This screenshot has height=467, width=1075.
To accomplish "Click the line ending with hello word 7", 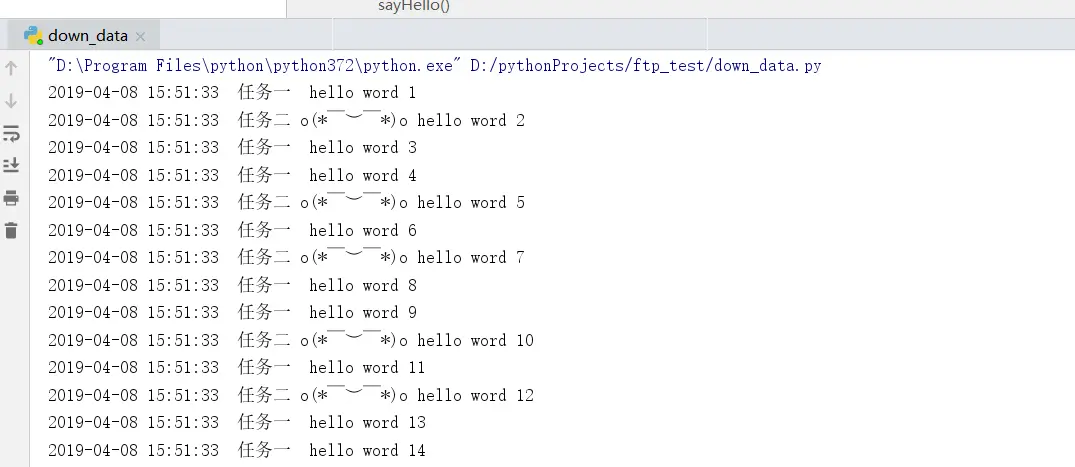I will click(287, 257).
